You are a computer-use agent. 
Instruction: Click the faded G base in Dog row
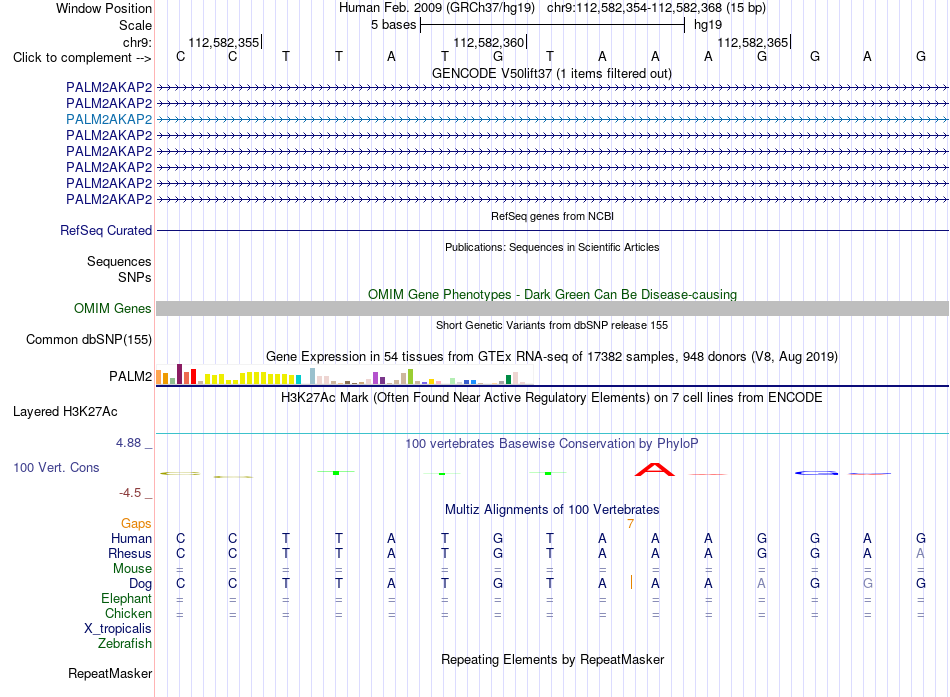pyautogui.click(x=868, y=583)
